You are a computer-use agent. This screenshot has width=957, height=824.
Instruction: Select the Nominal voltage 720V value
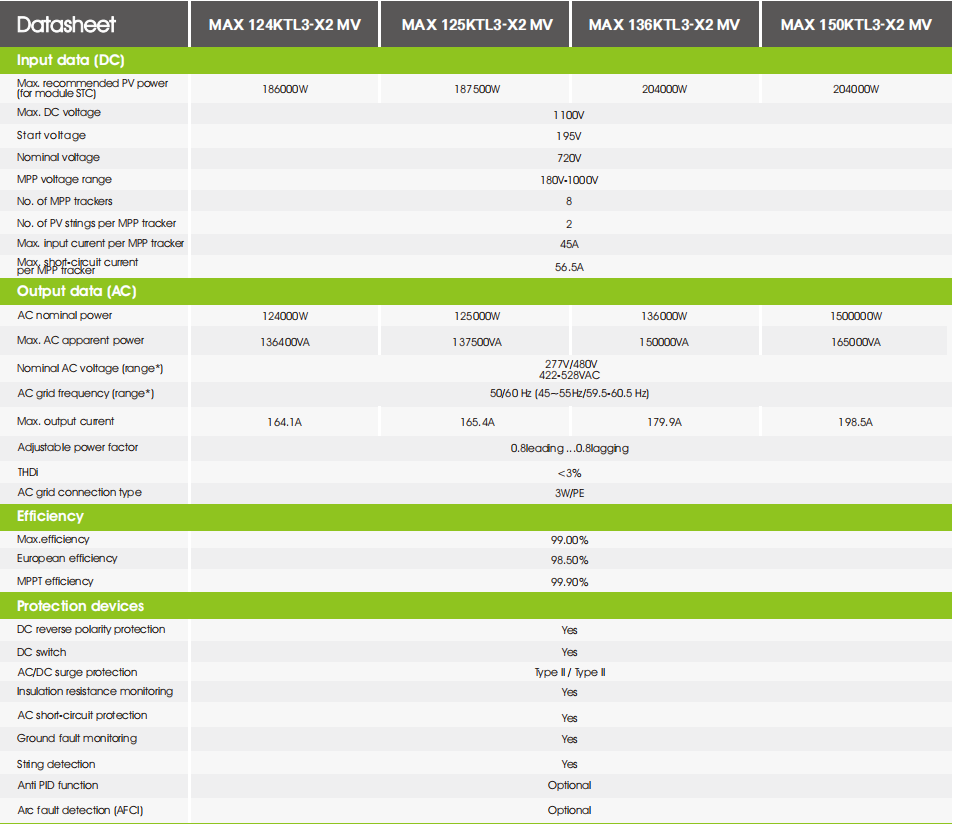569,158
